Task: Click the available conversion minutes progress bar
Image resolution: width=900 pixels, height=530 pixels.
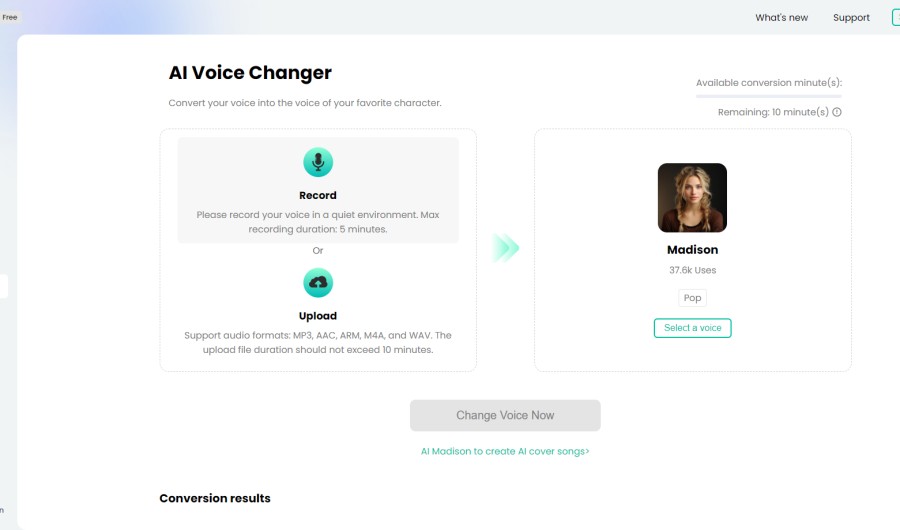Action: click(771, 96)
